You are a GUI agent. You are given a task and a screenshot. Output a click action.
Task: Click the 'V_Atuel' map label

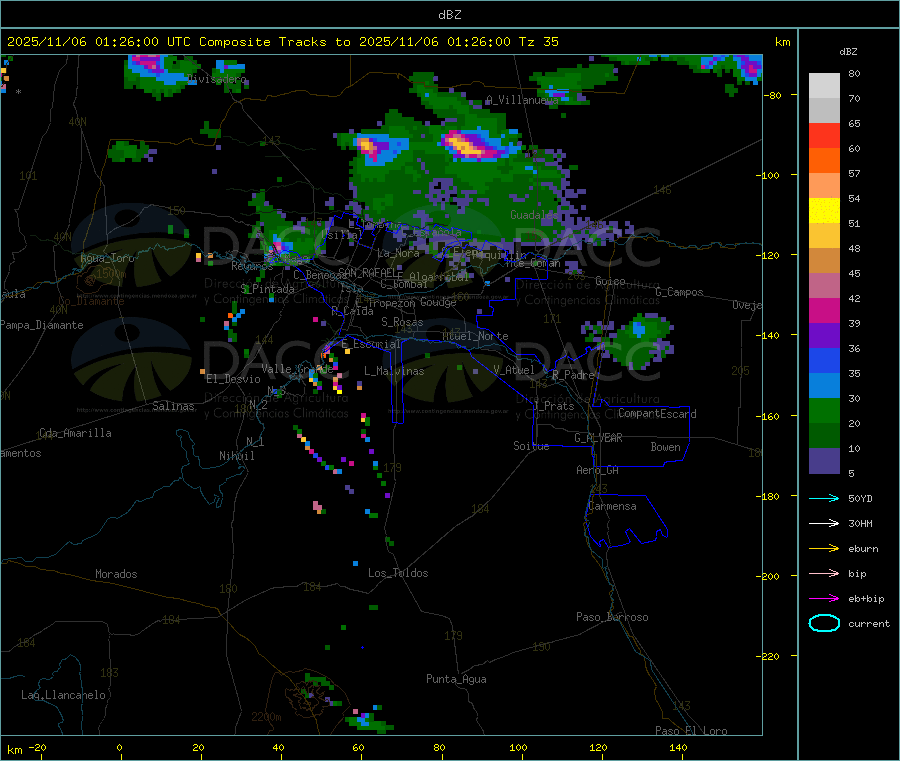[514, 370]
